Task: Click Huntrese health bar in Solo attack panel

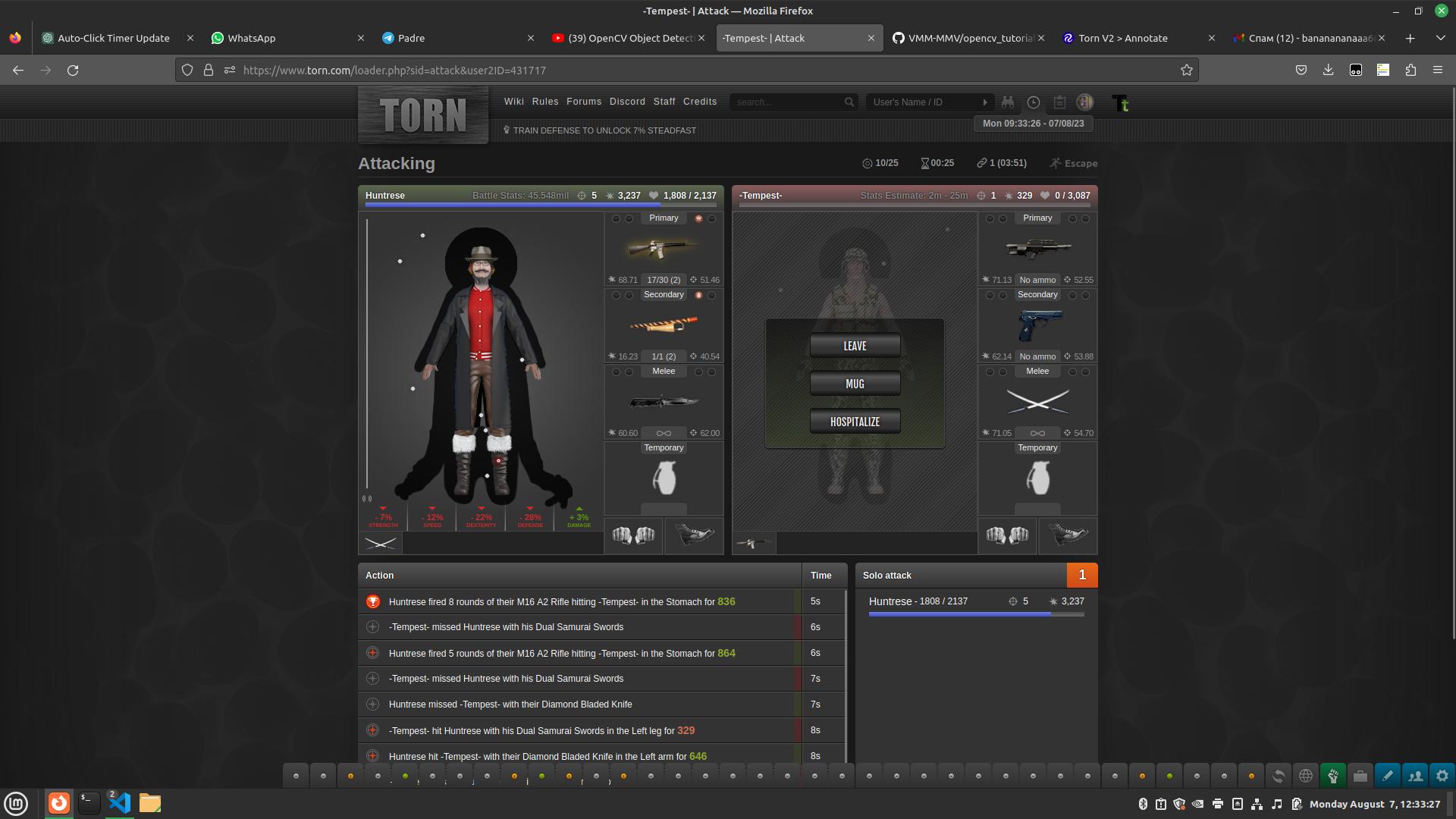Action: pyautogui.click(x=976, y=614)
